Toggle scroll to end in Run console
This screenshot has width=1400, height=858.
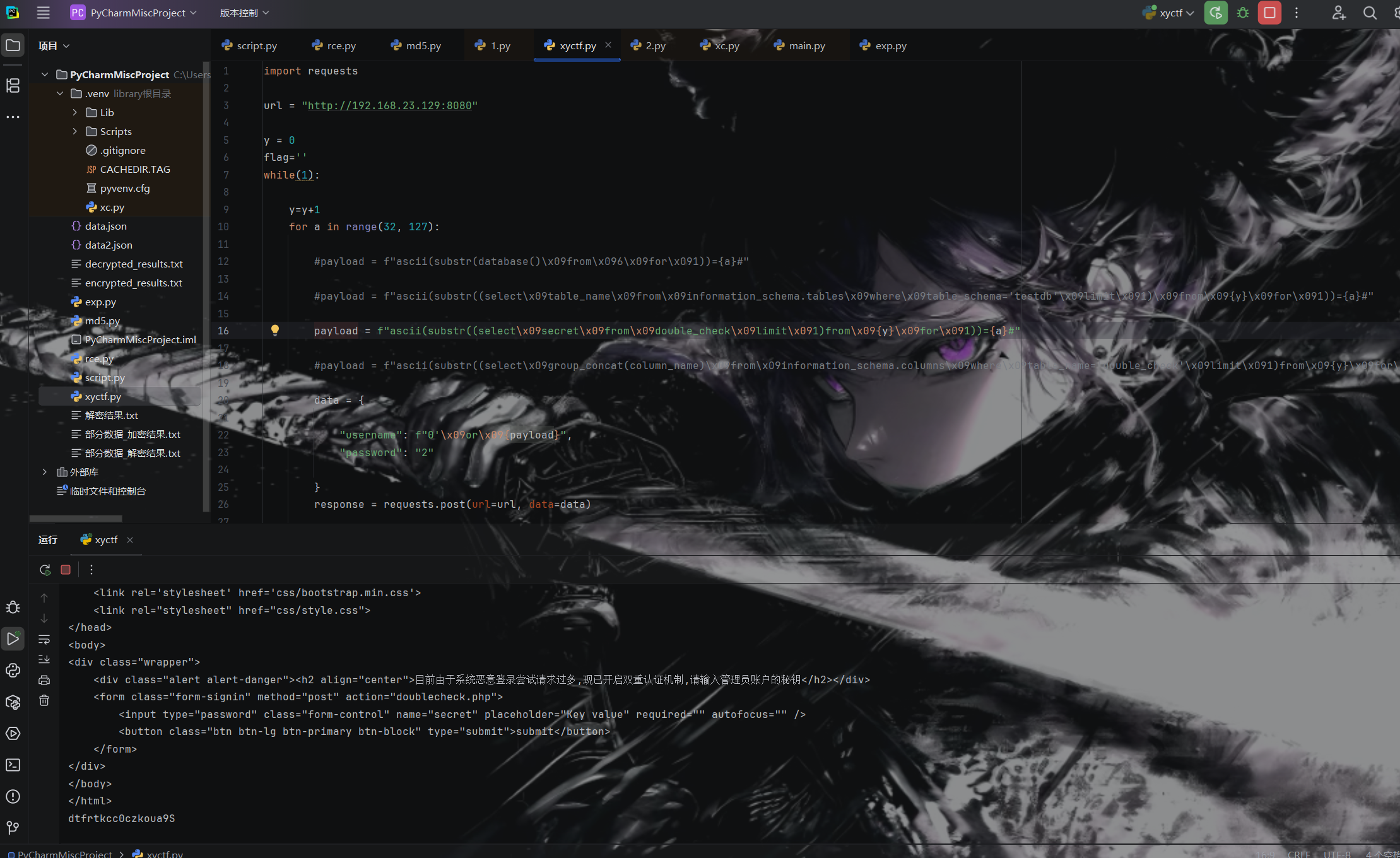pyautogui.click(x=44, y=659)
